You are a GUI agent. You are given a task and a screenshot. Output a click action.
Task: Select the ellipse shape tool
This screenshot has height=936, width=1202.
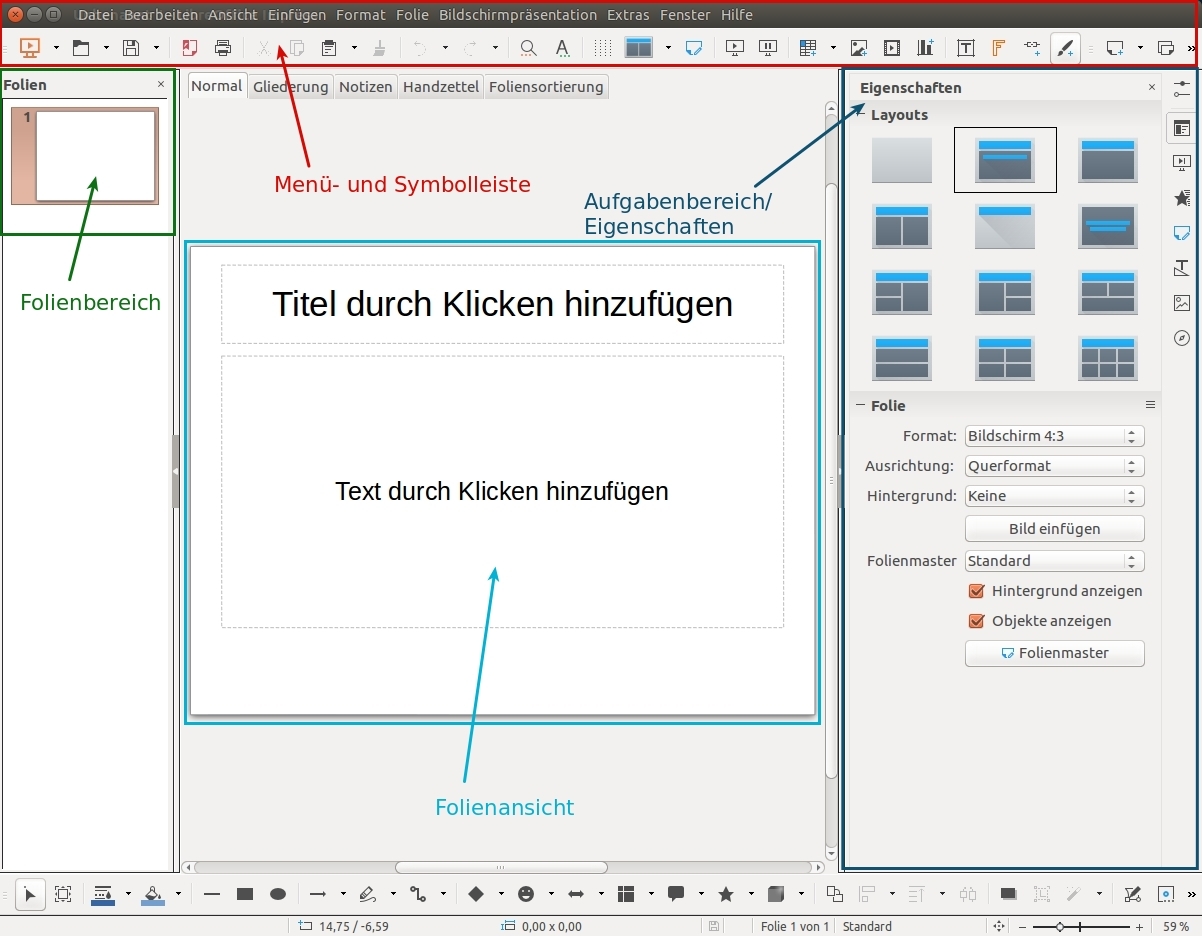(x=278, y=894)
